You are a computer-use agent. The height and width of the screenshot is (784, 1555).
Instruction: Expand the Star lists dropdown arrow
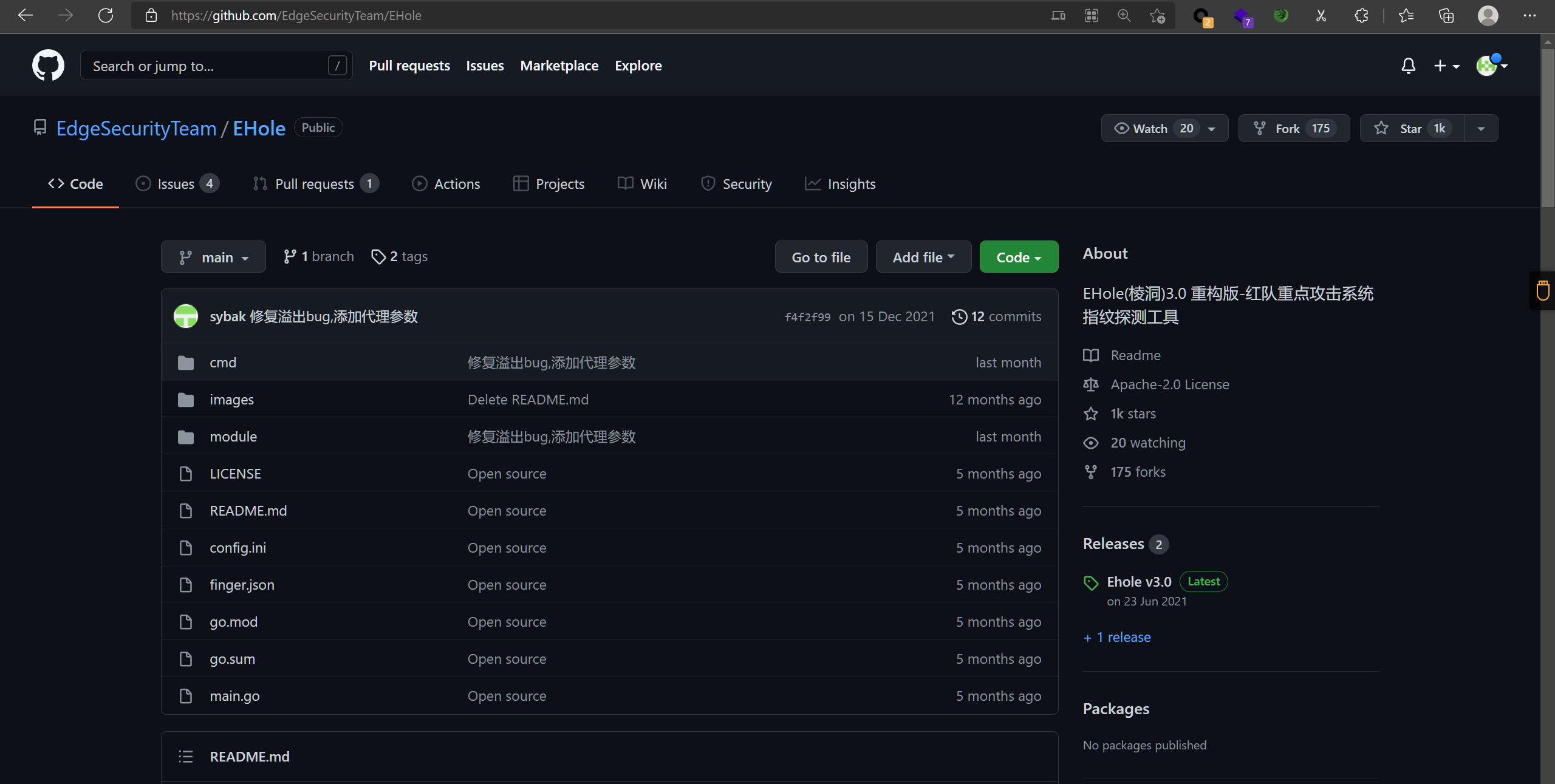coord(1481,129)
